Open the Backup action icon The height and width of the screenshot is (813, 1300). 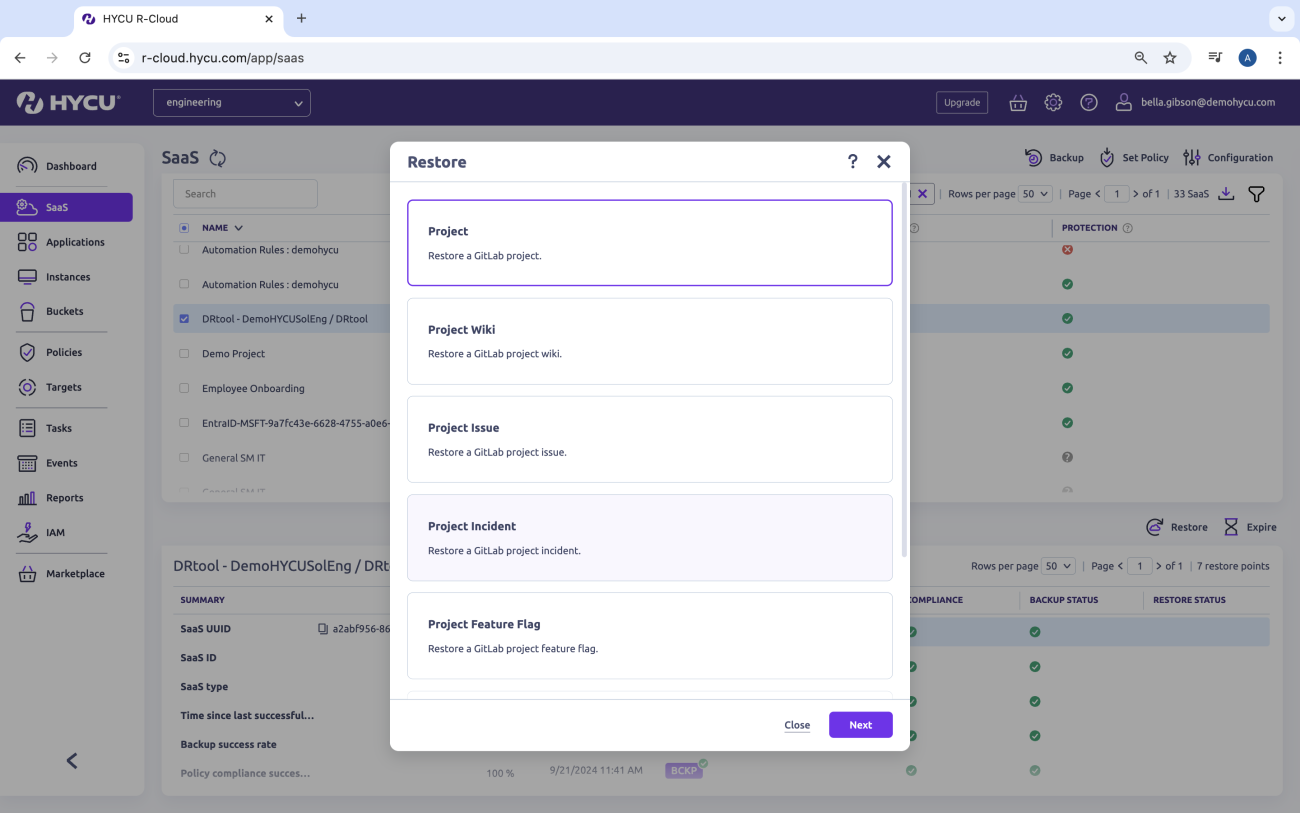click(1032, 157)
